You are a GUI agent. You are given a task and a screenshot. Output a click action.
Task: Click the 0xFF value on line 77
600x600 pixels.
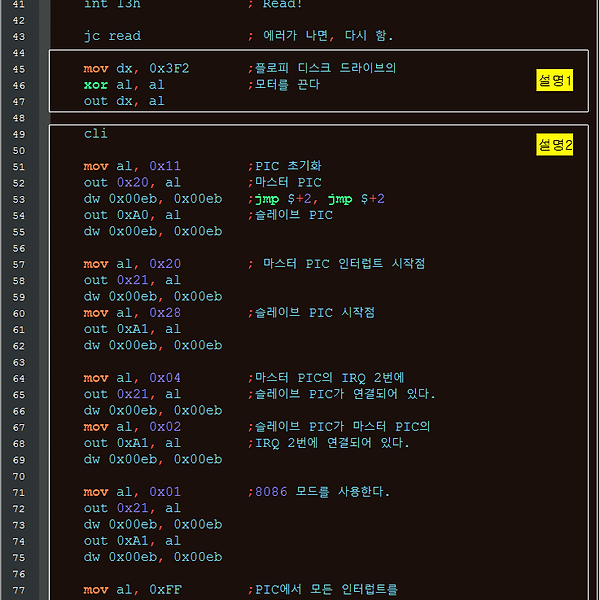click(165, 590)
